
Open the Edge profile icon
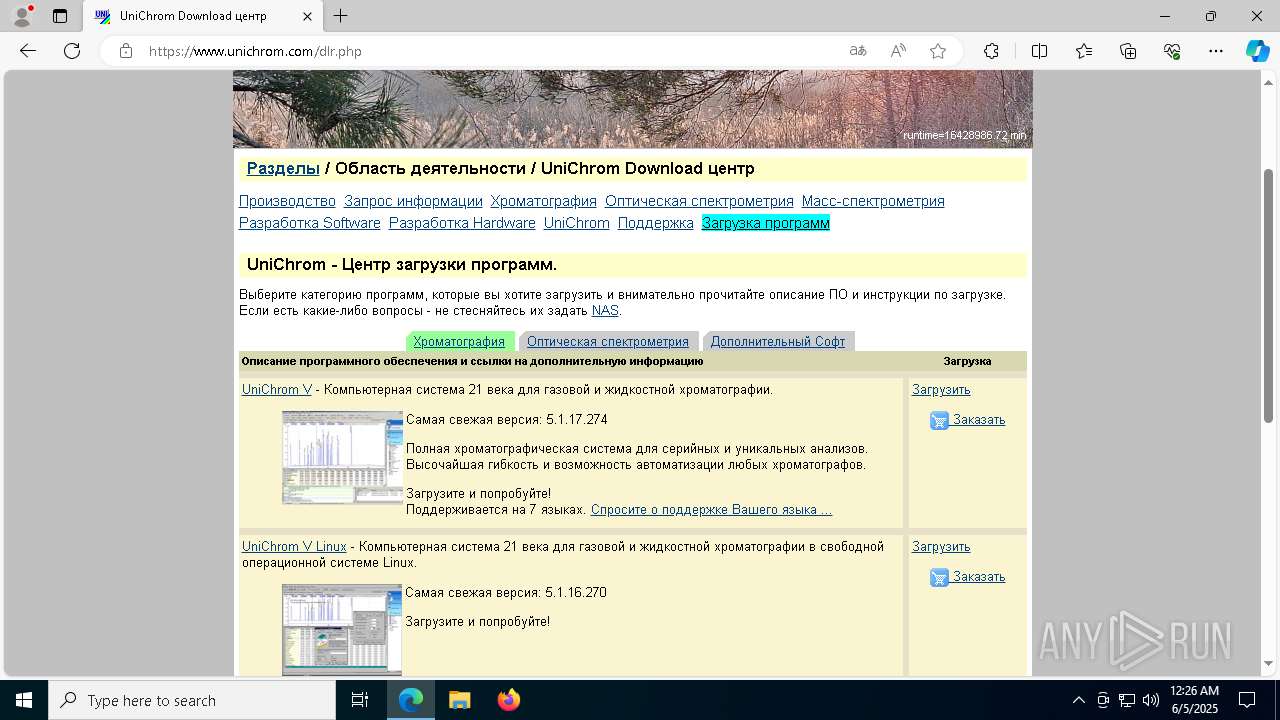click(x=21, y=16)
